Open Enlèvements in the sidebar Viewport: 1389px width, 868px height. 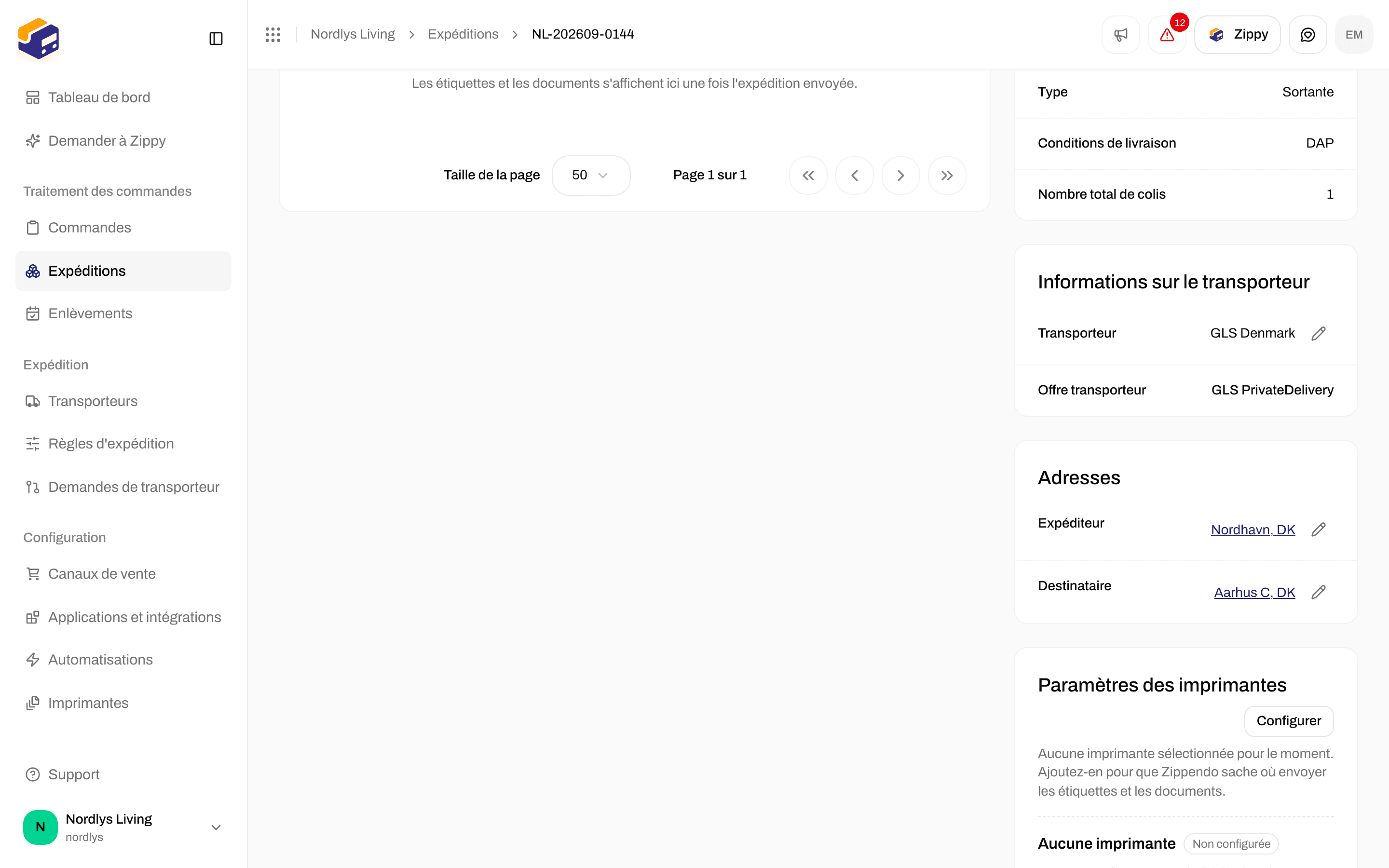(x=123, y=313)
